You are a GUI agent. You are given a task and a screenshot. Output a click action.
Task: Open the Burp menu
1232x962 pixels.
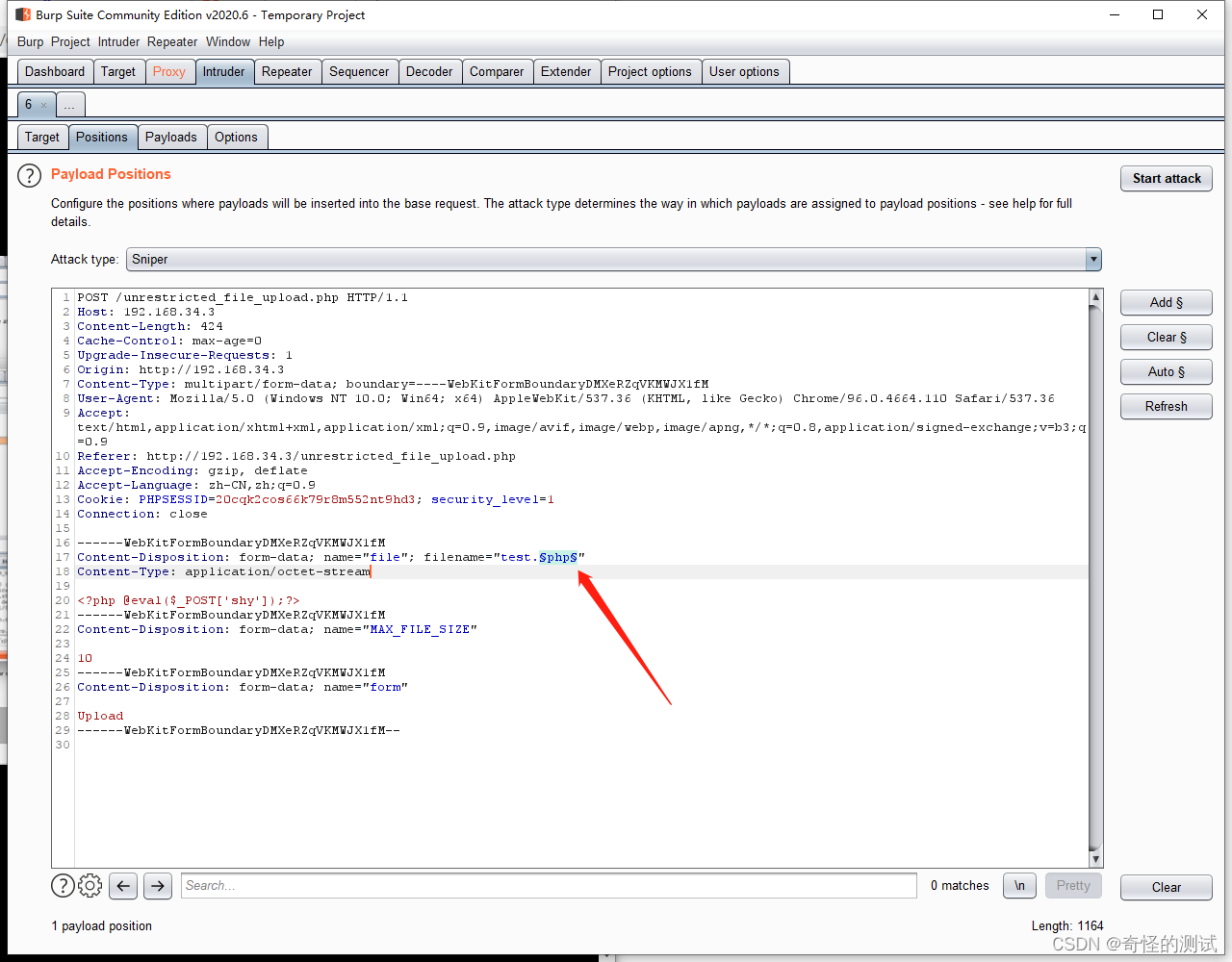[30, 42]
